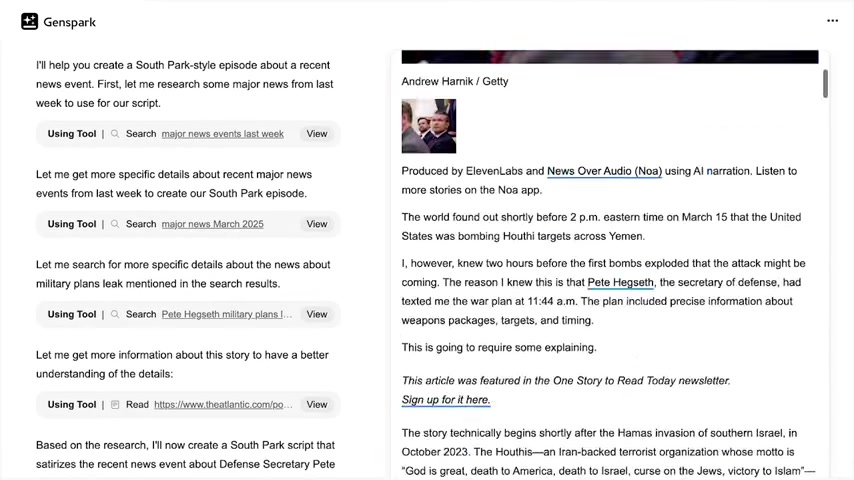Click the Genspark title text
Screen dimensions: 854x480
69,22
